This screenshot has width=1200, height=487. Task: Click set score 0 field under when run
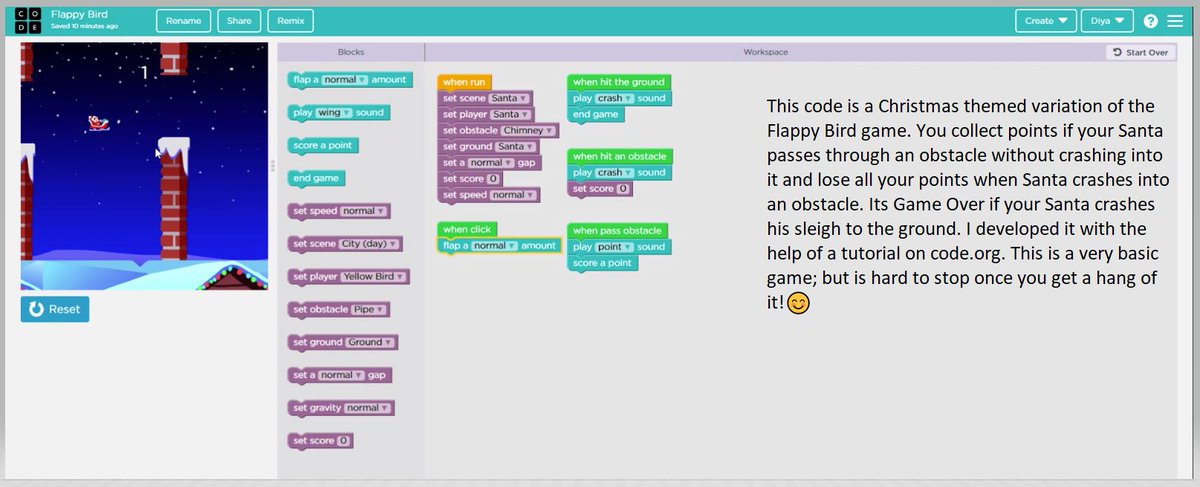click(493, 179)
